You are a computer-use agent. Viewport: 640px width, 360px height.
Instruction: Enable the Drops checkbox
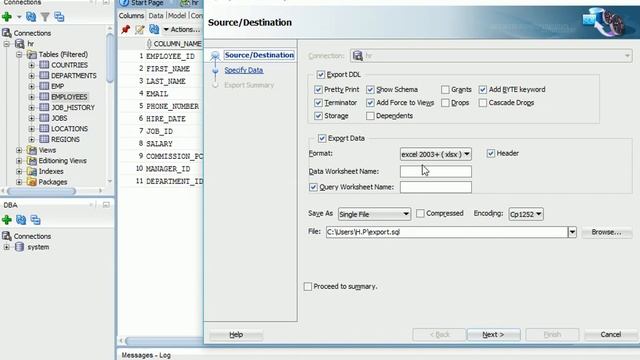click(445, 103)
